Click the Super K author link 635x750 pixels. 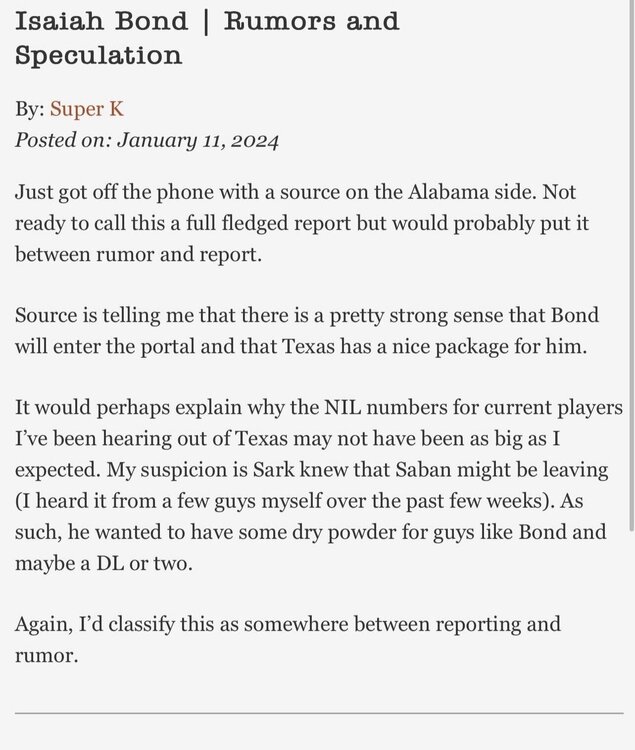87,109
